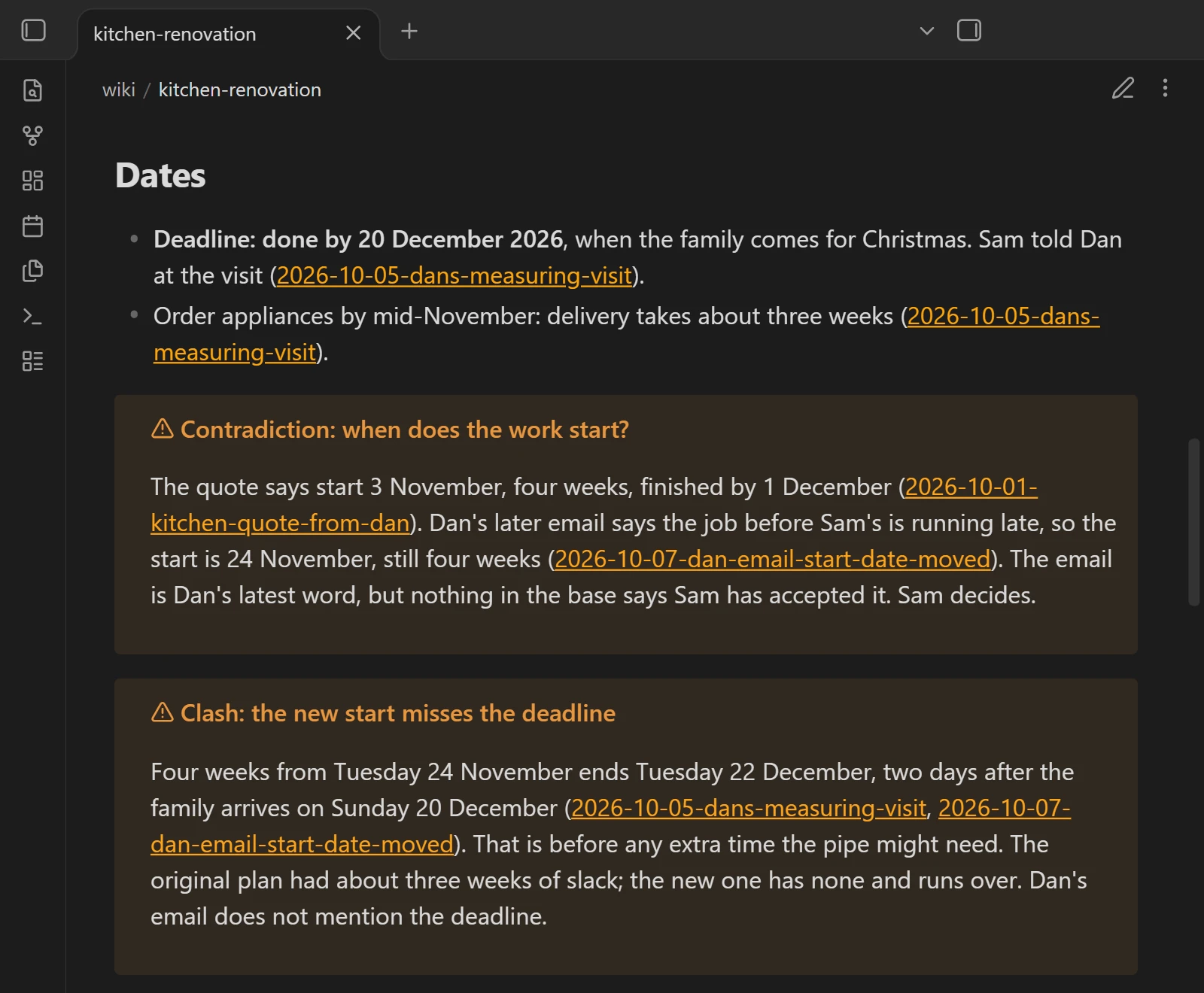Click the wiki breadcrumb folder
1204x993 pixels.
(119, 90)
